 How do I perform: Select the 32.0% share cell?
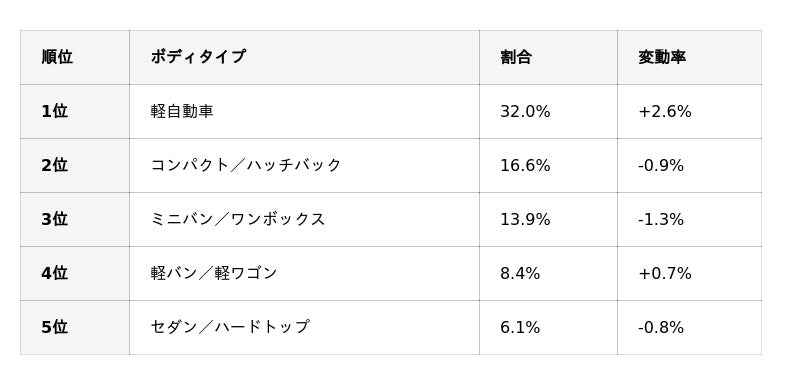(548, 111)
